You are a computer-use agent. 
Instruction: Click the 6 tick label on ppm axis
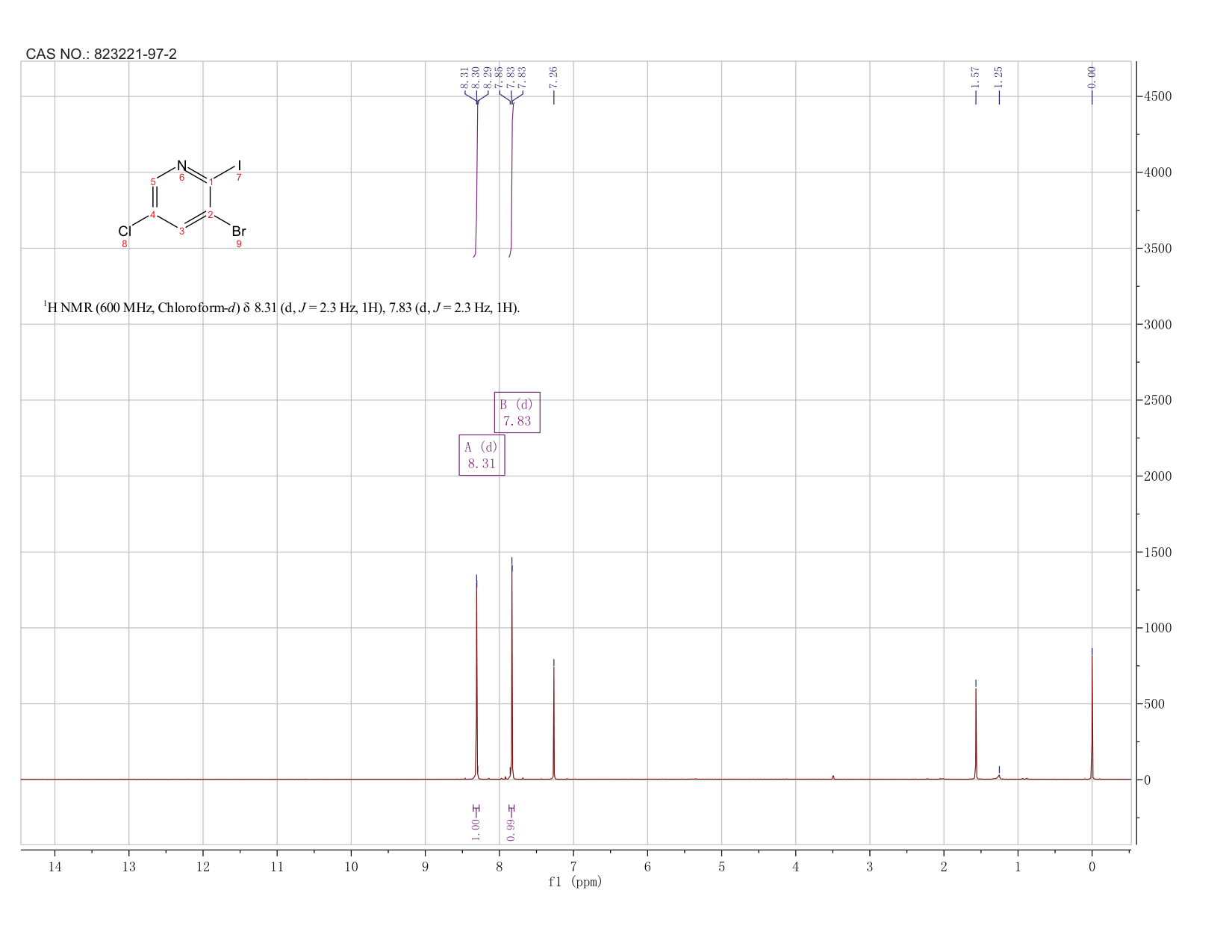click(x=647, y=867)
